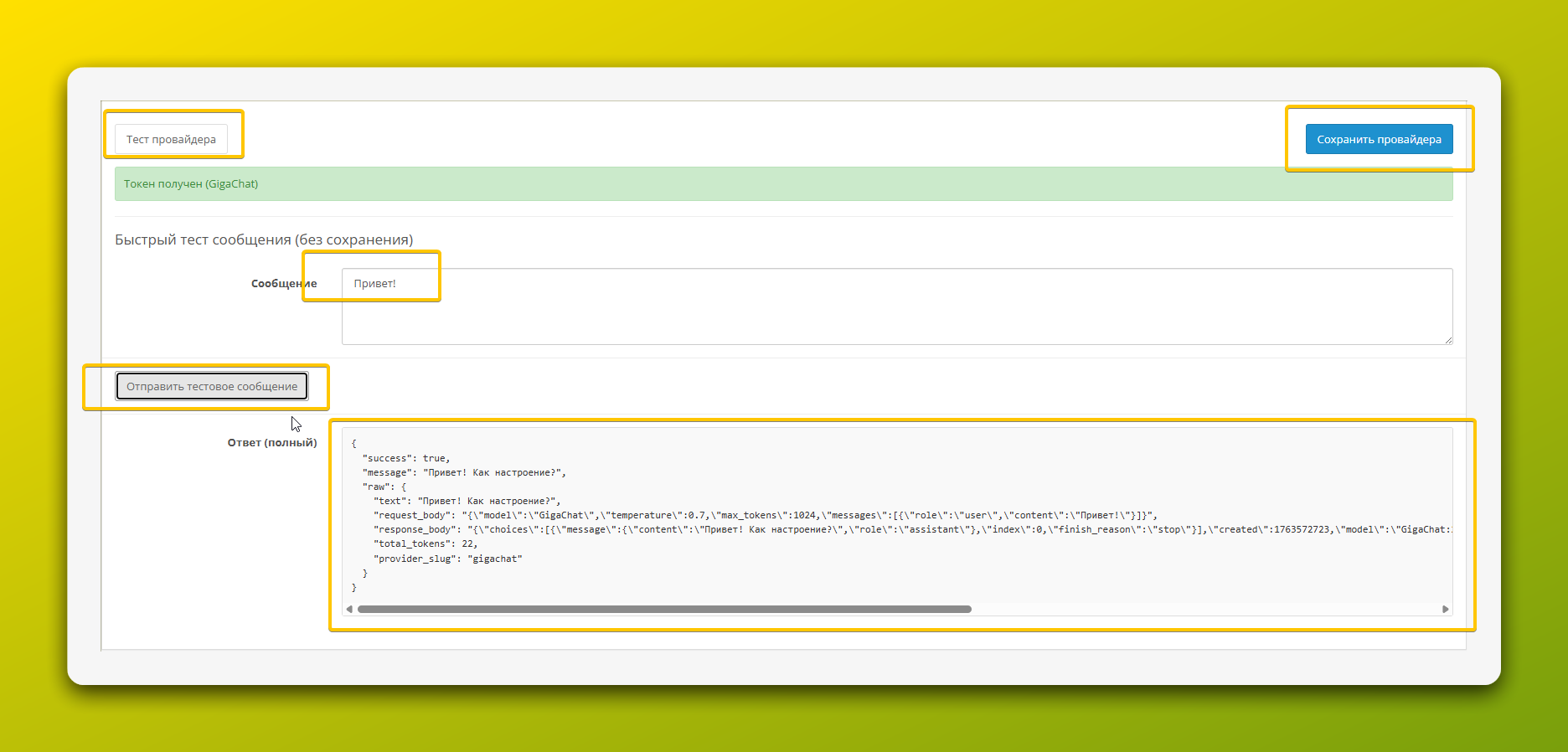Click the "Тест провайдера" button
The width and height of the screenshot is (1568, 752).
pyautogui.click(x=171, y=139)
